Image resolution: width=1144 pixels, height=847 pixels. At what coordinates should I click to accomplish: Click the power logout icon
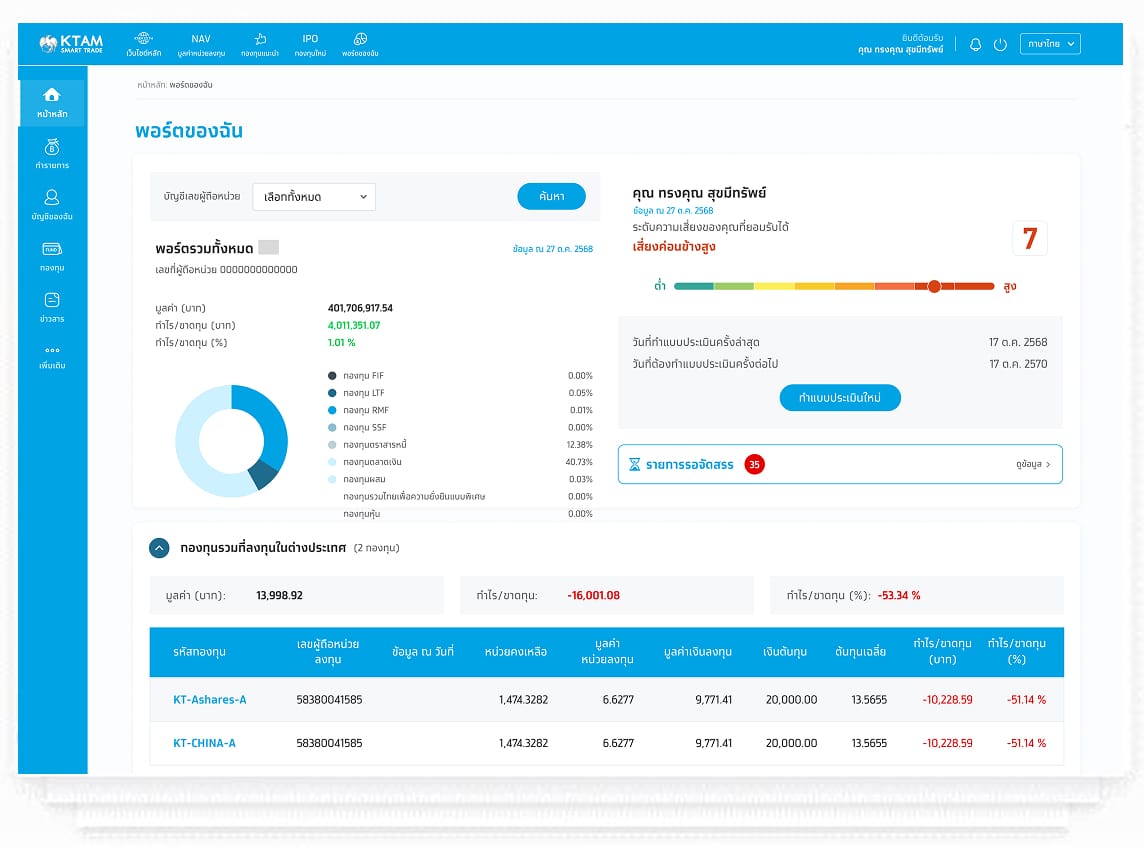point(1000,45)
